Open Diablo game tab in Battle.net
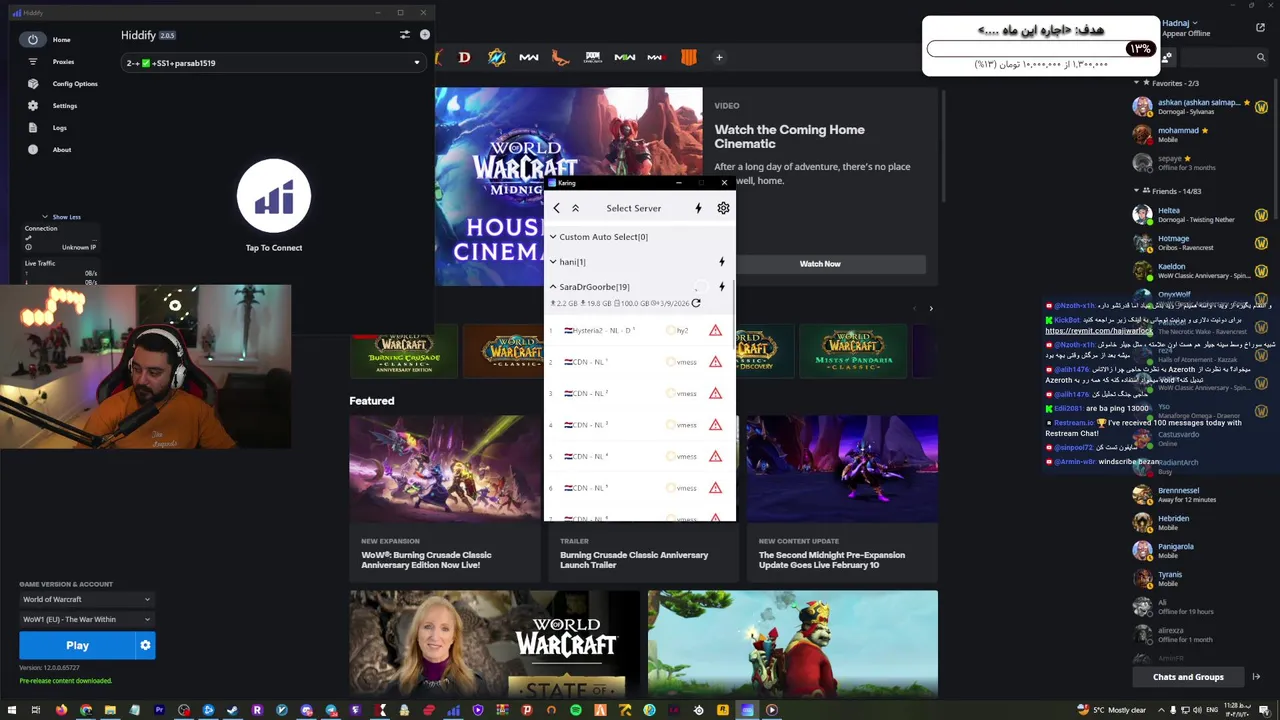The width and height of the screenshot is (1280, 720). (x=464, y=57)
